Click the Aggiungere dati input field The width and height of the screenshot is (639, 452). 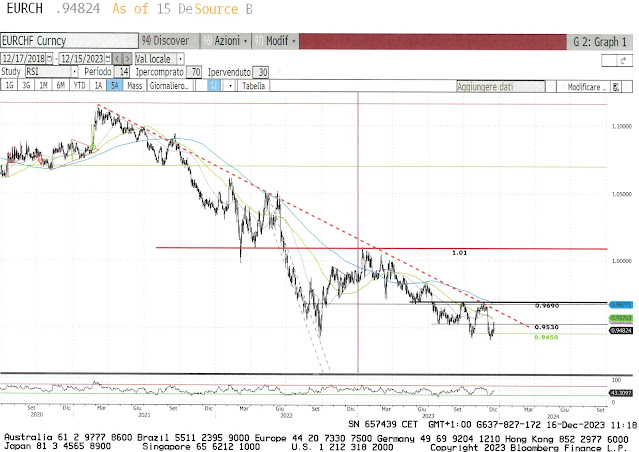[500, 87]
